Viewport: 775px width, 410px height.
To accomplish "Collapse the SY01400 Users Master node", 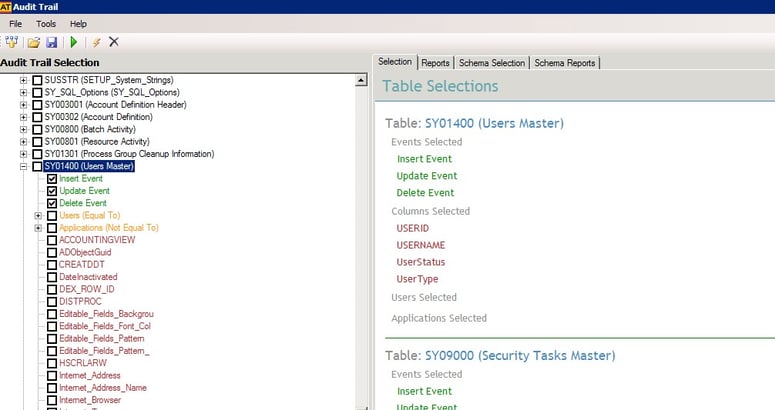I will coord(23,166).
